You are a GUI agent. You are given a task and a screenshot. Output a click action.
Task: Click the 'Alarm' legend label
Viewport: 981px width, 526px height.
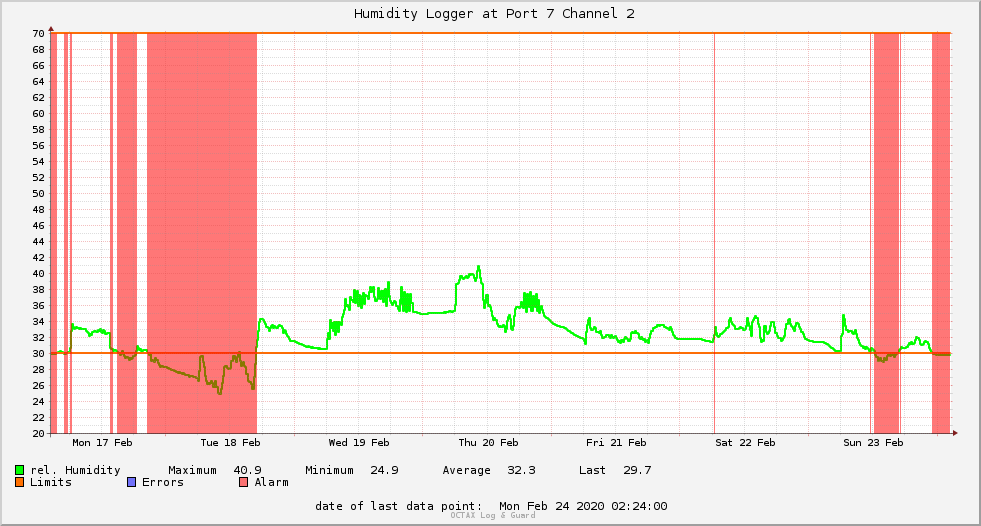(x=272, y=482)
